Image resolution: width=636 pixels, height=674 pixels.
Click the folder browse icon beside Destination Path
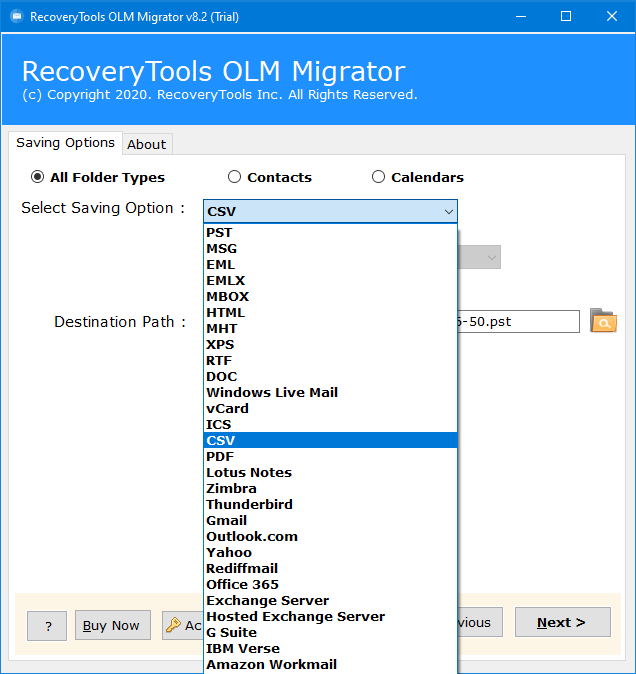click(x=603, y=321)
